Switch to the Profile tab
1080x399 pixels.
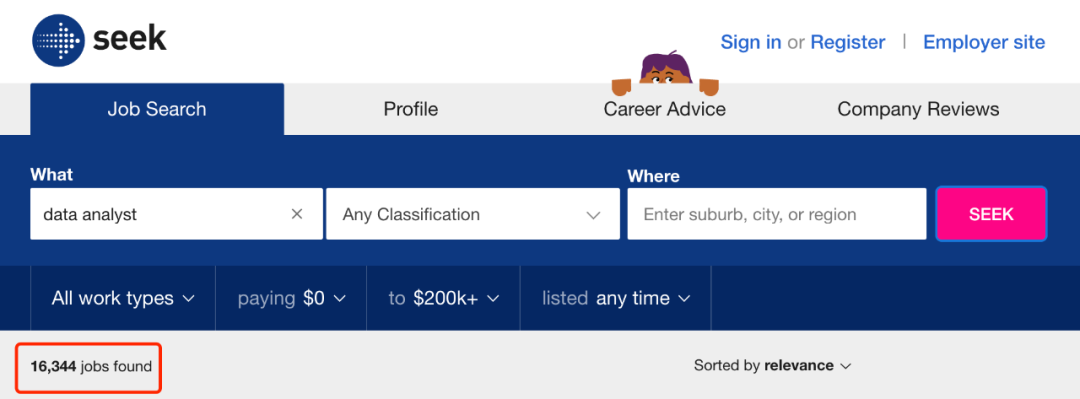tap(411, 109)
